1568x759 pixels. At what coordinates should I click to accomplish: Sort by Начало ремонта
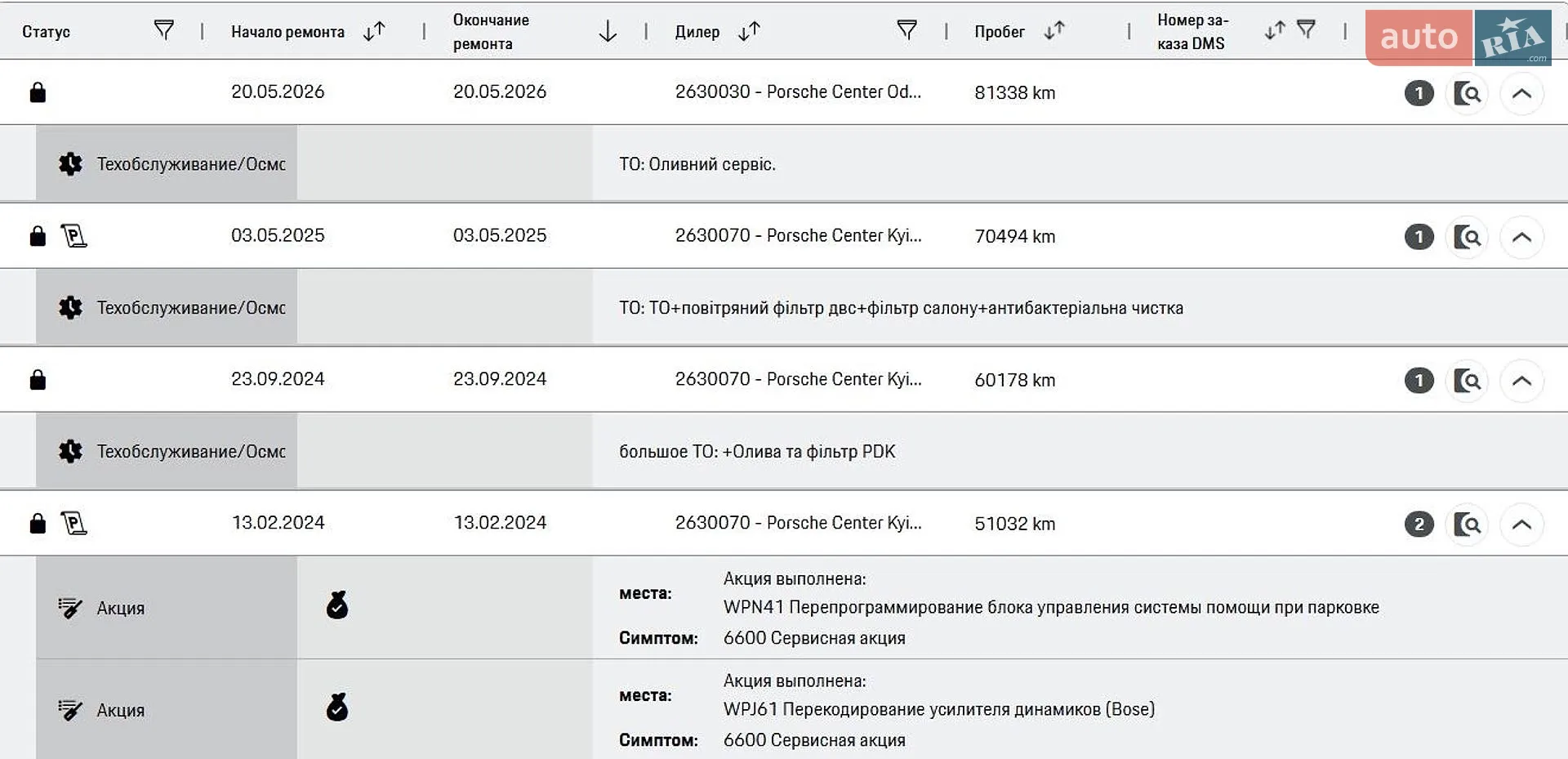(x=374, y=31)
